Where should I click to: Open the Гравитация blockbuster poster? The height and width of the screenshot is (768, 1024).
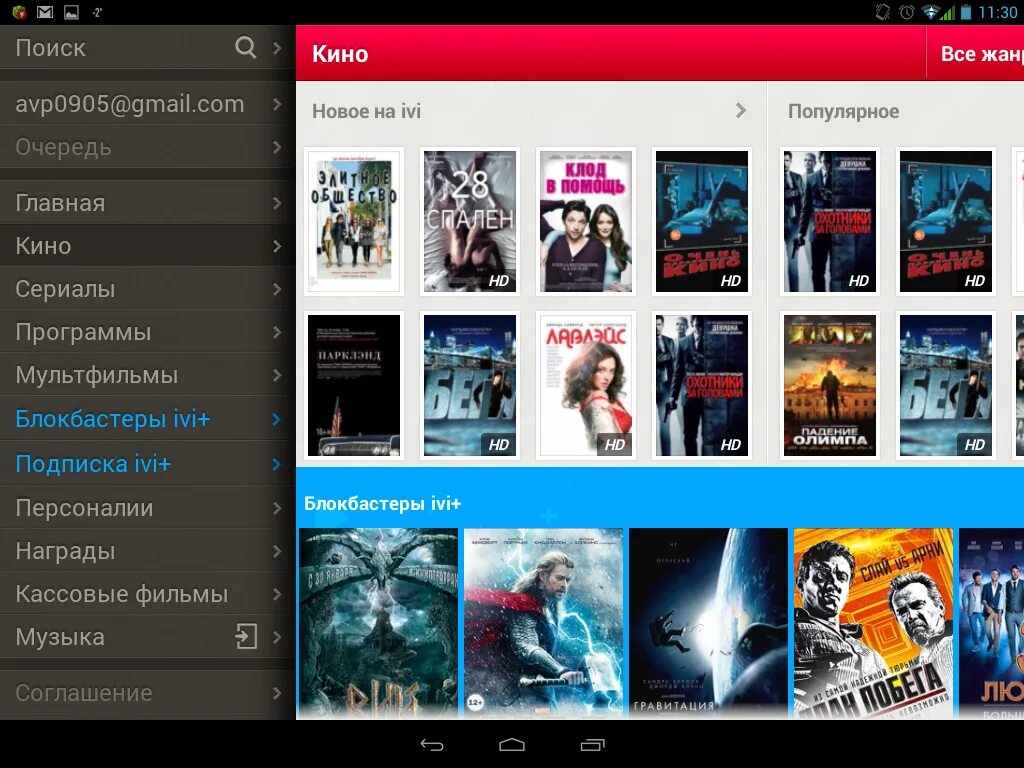tap(709, 624)
